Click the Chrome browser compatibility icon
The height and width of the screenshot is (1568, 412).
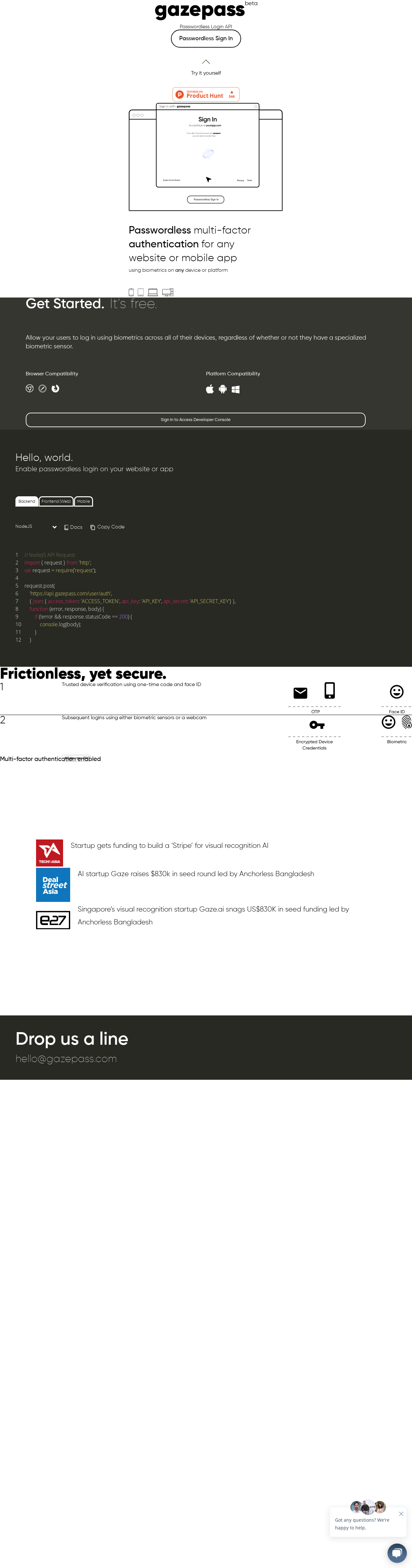pyautogui.click(x=29, y=388)
